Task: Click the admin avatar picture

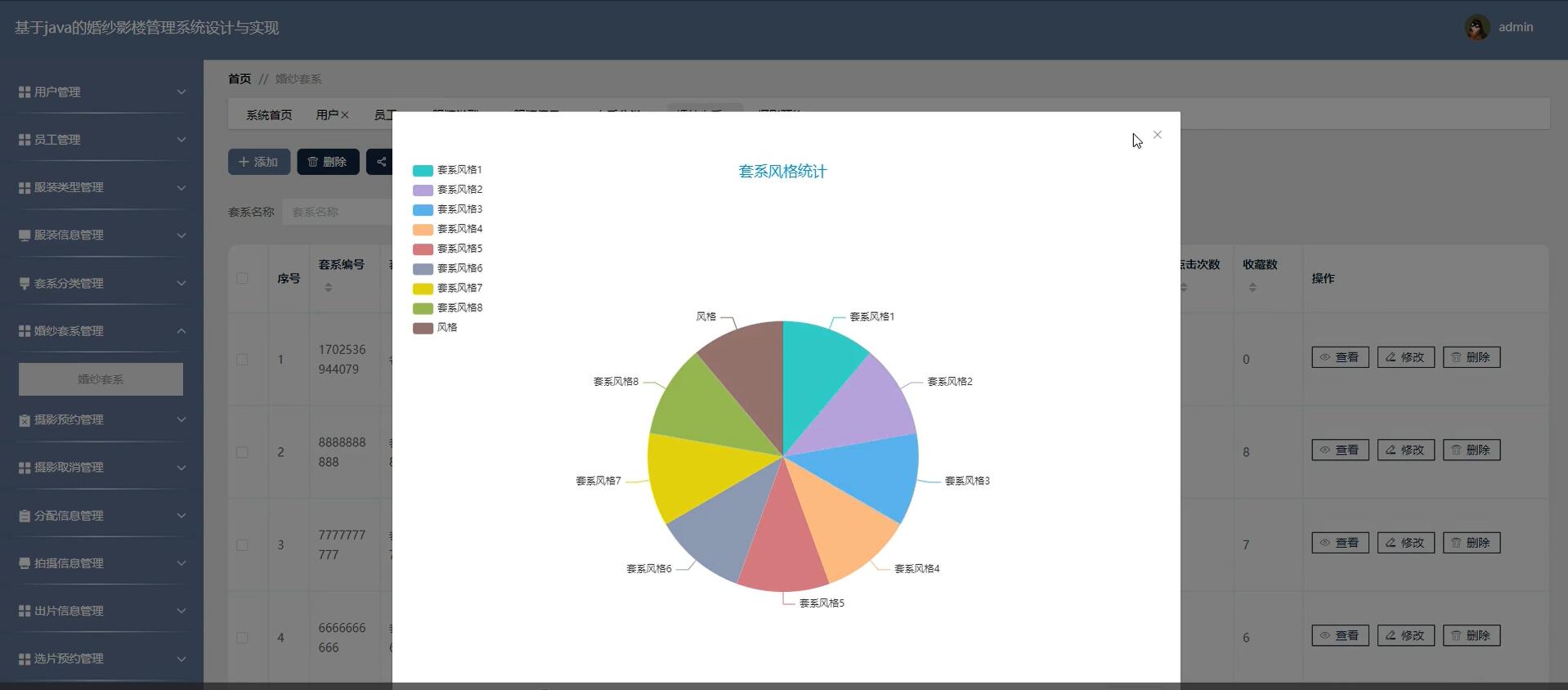Action: [1477, 28]
